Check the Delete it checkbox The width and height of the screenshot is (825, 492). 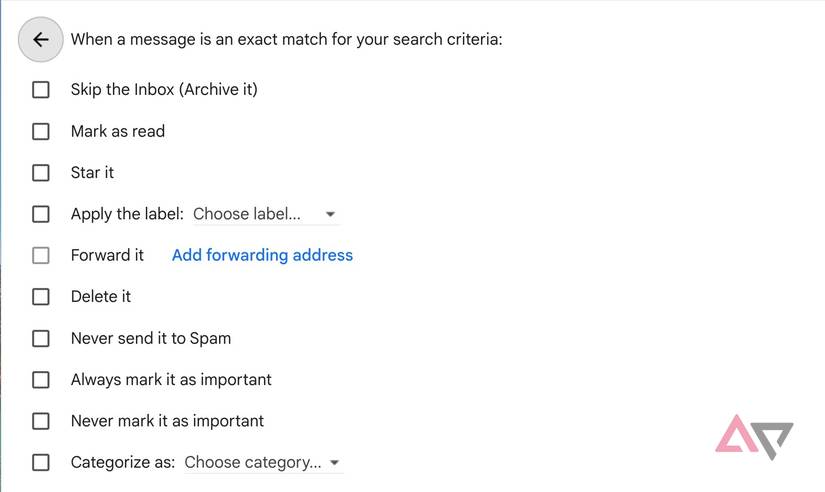(x=41, y=297)
